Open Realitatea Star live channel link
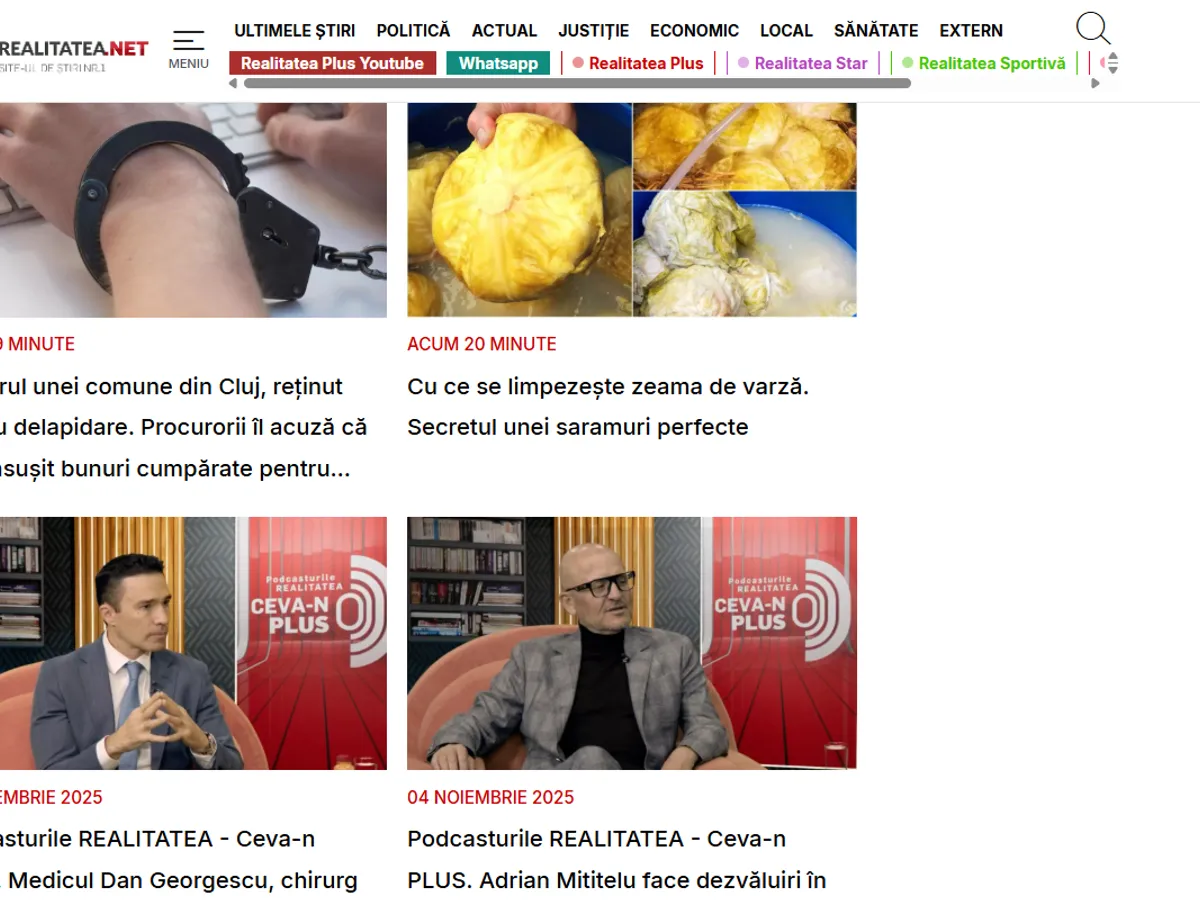Screen dimensions: 1200x900 803,63
